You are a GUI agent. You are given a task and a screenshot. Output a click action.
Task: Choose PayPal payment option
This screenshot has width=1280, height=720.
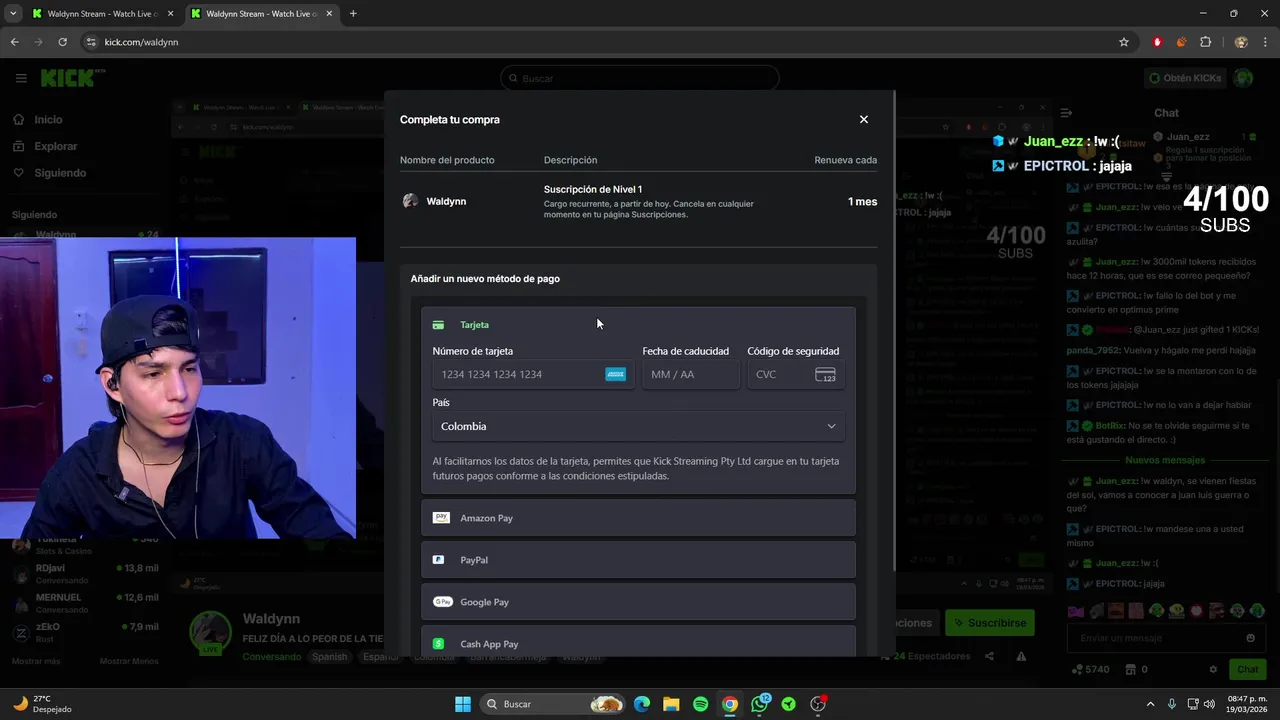pyautogui.click(x=638, y=560)
